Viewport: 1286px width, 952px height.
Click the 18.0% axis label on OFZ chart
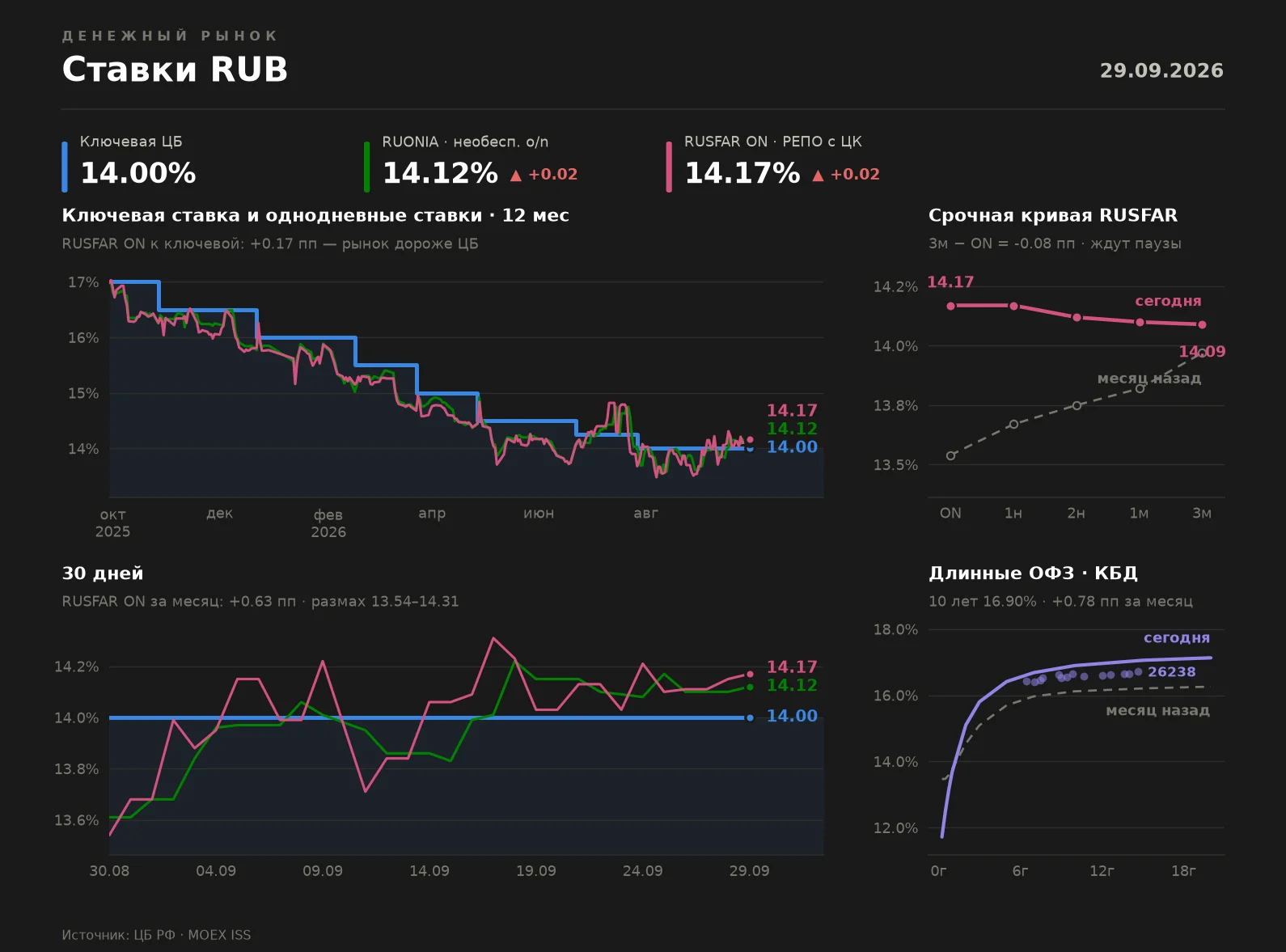(895, 629)
